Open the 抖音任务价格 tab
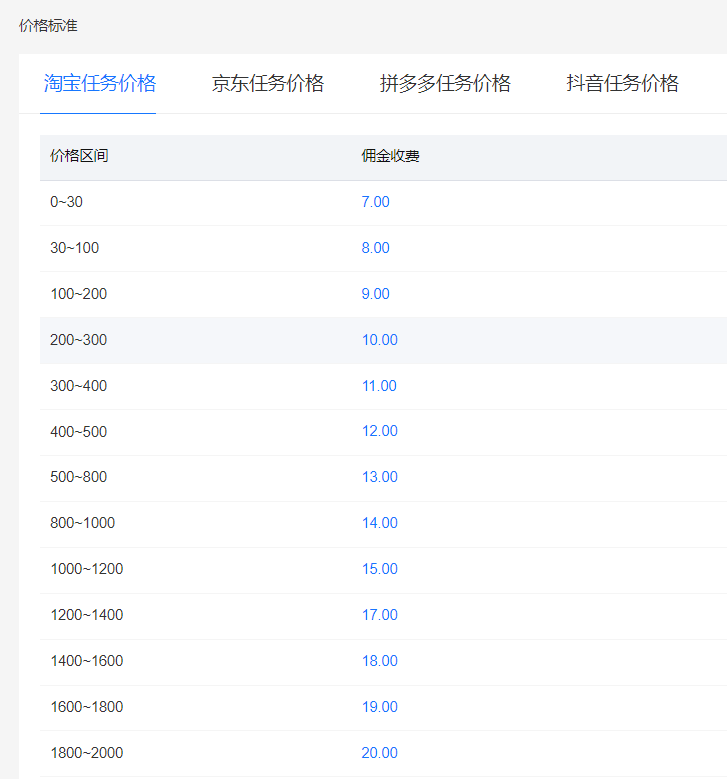 coord(622,83)
